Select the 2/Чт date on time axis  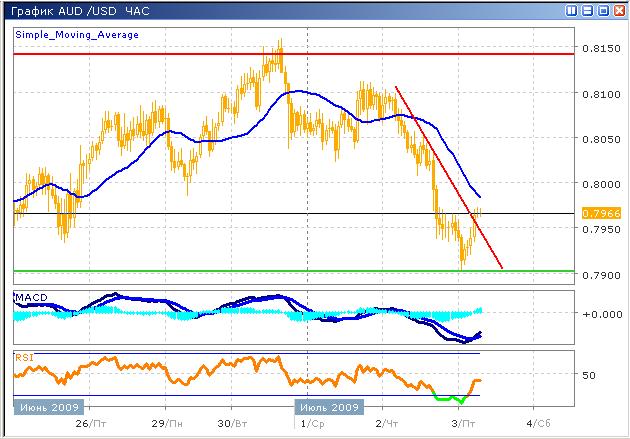387,423
